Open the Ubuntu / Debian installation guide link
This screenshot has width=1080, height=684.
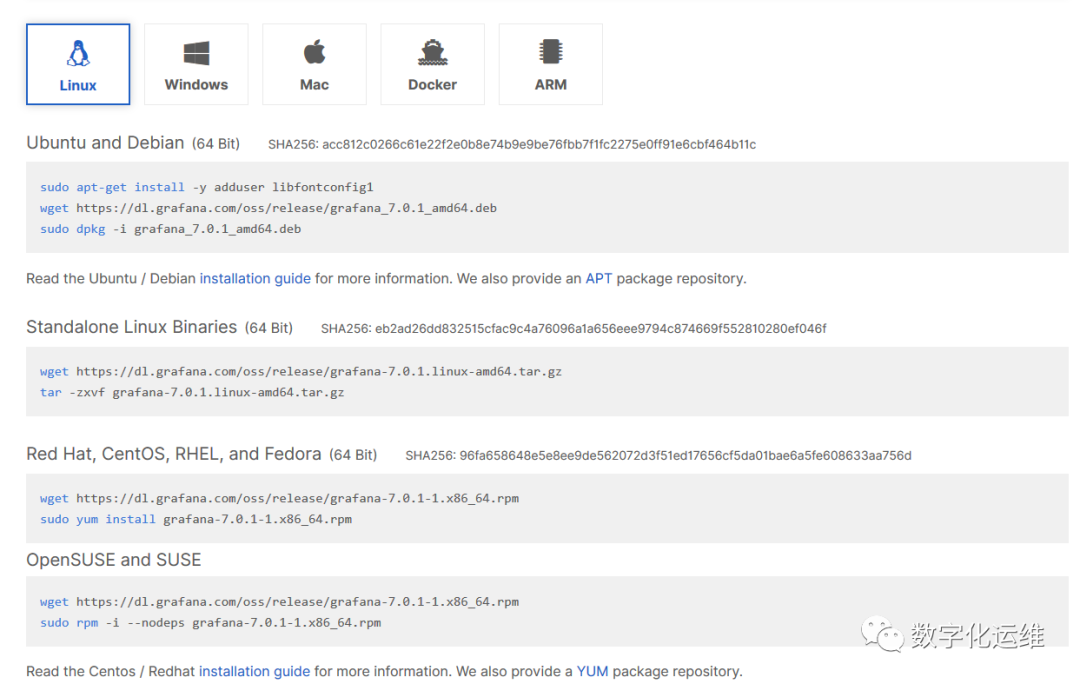[x=255, y=279]
